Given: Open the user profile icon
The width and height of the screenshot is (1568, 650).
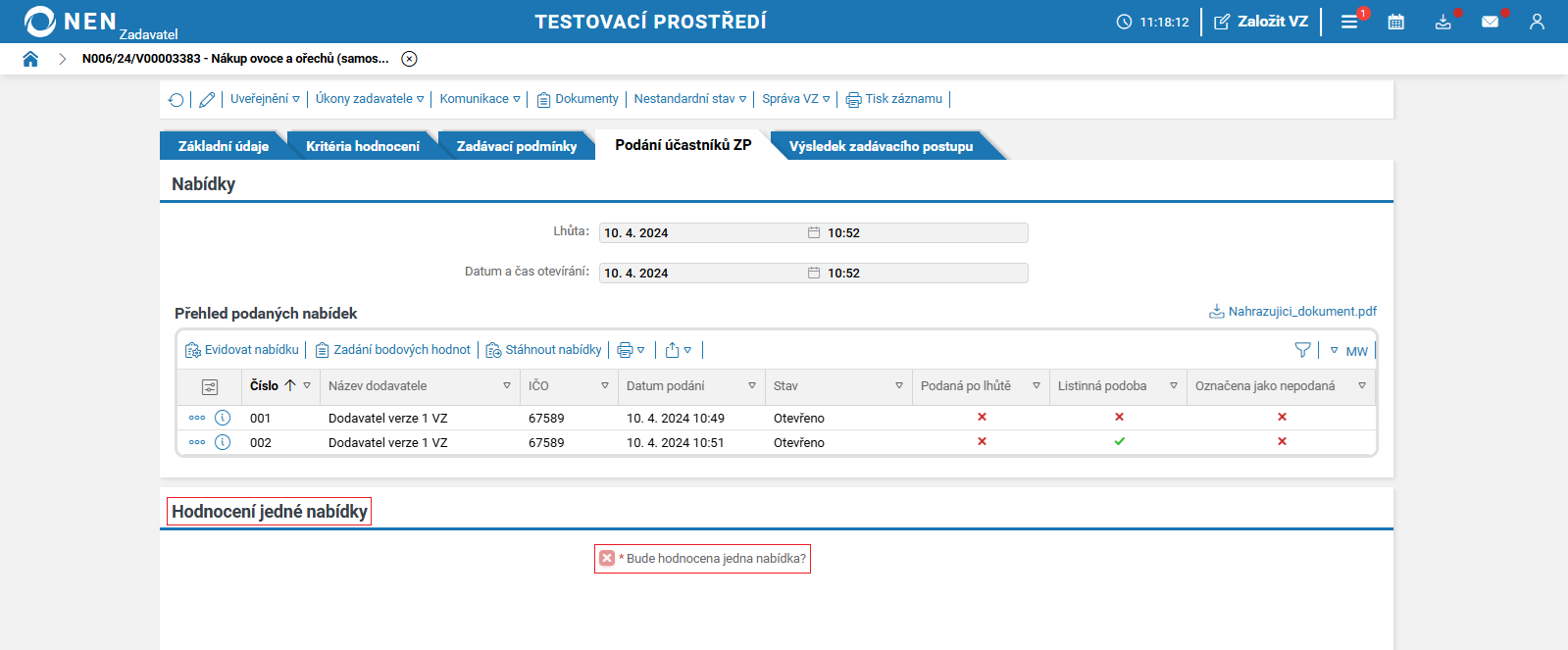Looking at the screenshot, I should coord(1537,22).
